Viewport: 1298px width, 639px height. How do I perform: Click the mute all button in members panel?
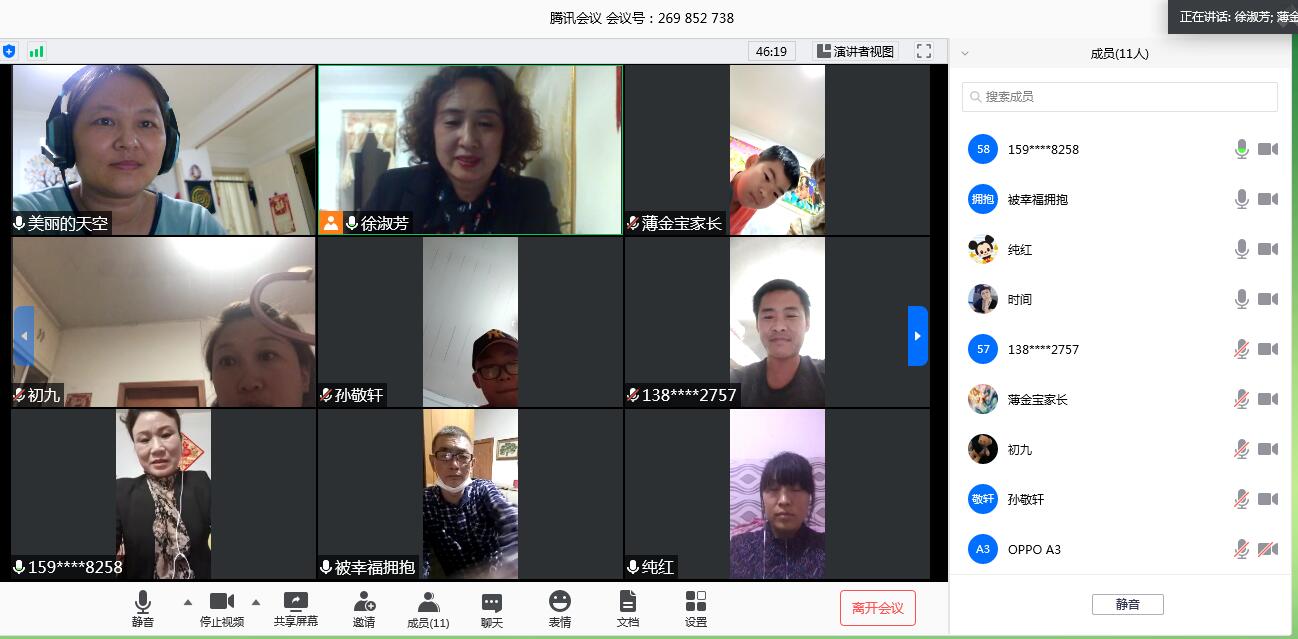point(1127,604)
